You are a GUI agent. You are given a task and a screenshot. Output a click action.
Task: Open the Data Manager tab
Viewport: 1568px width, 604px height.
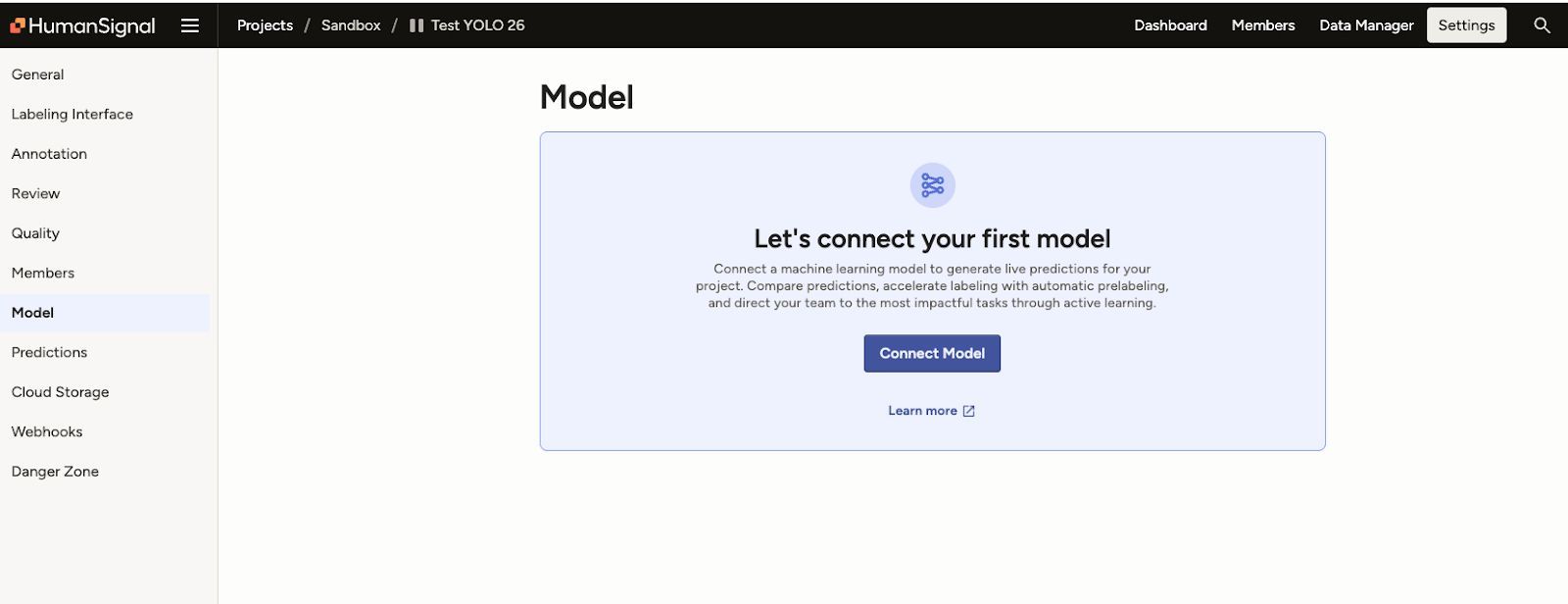1366,25
